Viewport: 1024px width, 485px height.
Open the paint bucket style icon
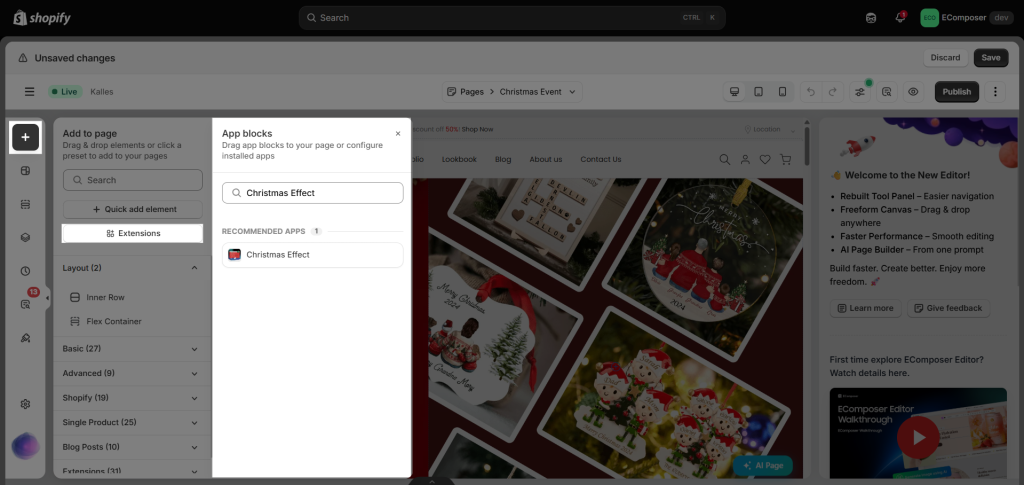click(x=25, y=337)
